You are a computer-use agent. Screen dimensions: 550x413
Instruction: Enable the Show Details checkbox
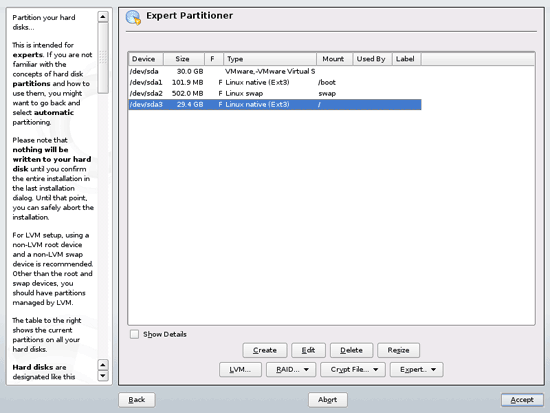(x=134, y=334)
